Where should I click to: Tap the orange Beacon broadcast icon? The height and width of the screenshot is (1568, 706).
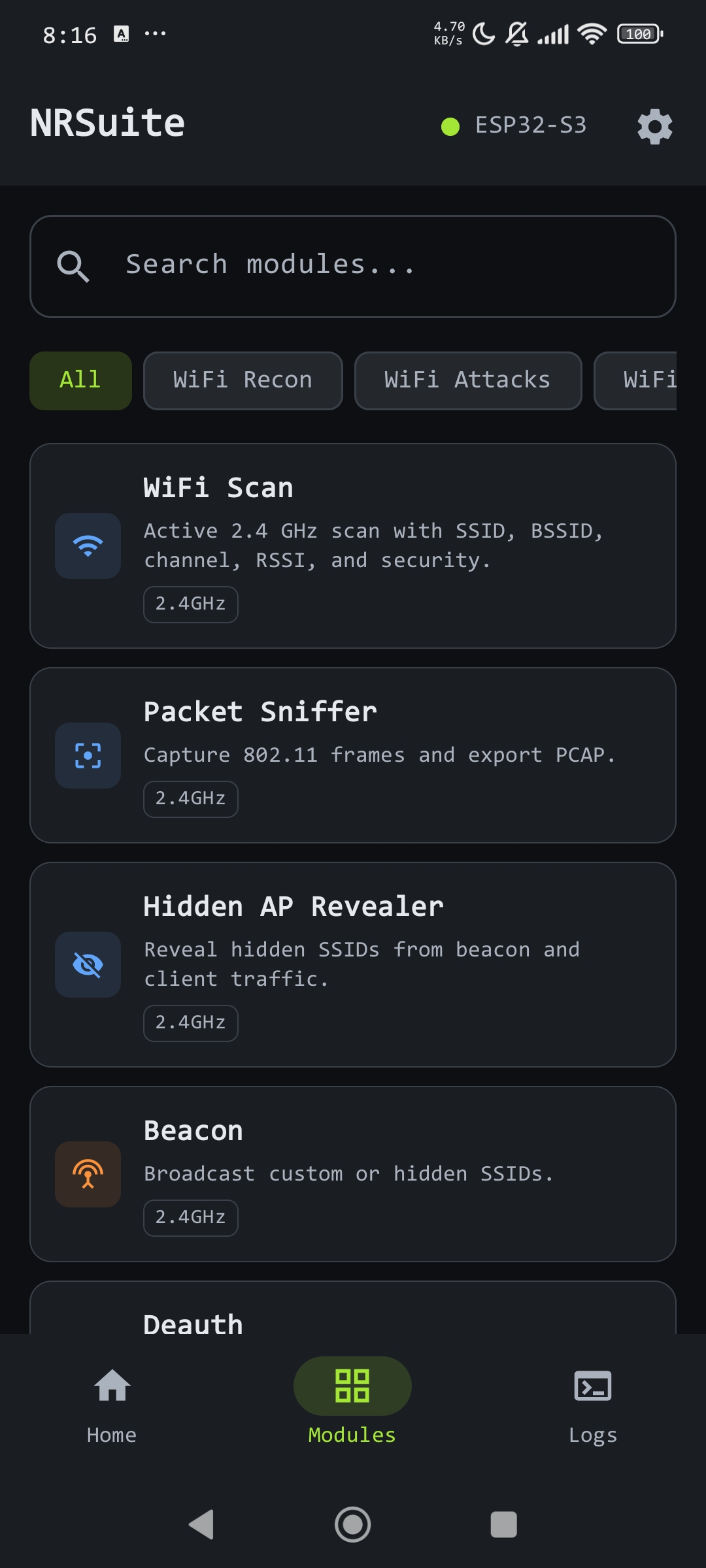pos(88,1174)
